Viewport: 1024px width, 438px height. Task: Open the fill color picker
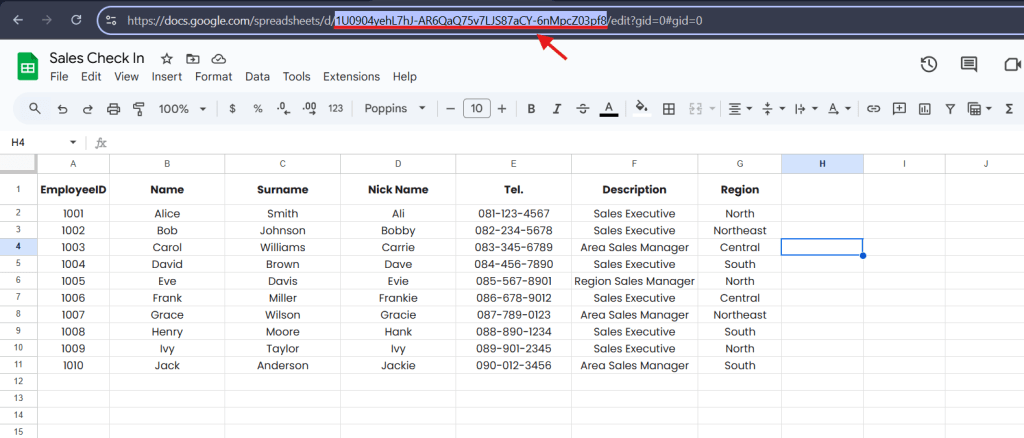click(641, 109)
